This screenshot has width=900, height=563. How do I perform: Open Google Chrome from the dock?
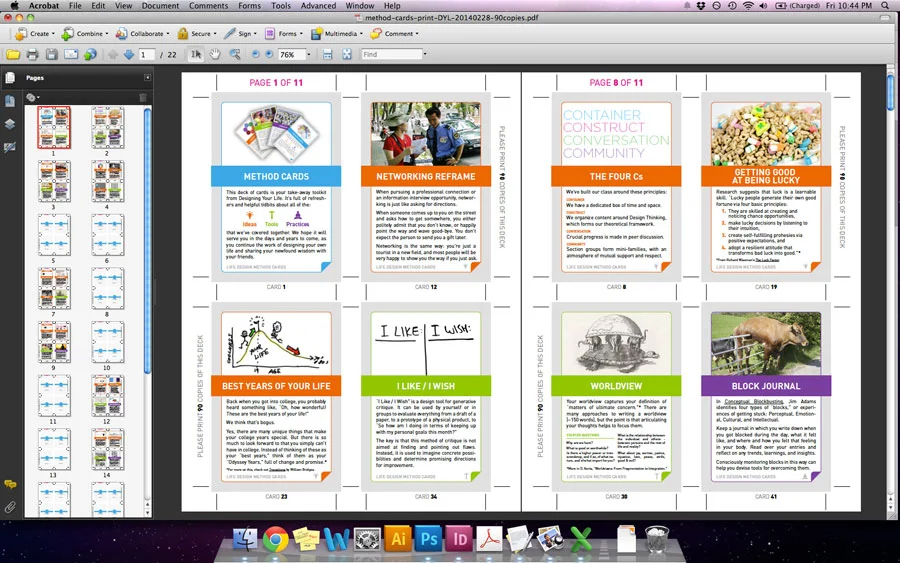[x=276, y=539]
